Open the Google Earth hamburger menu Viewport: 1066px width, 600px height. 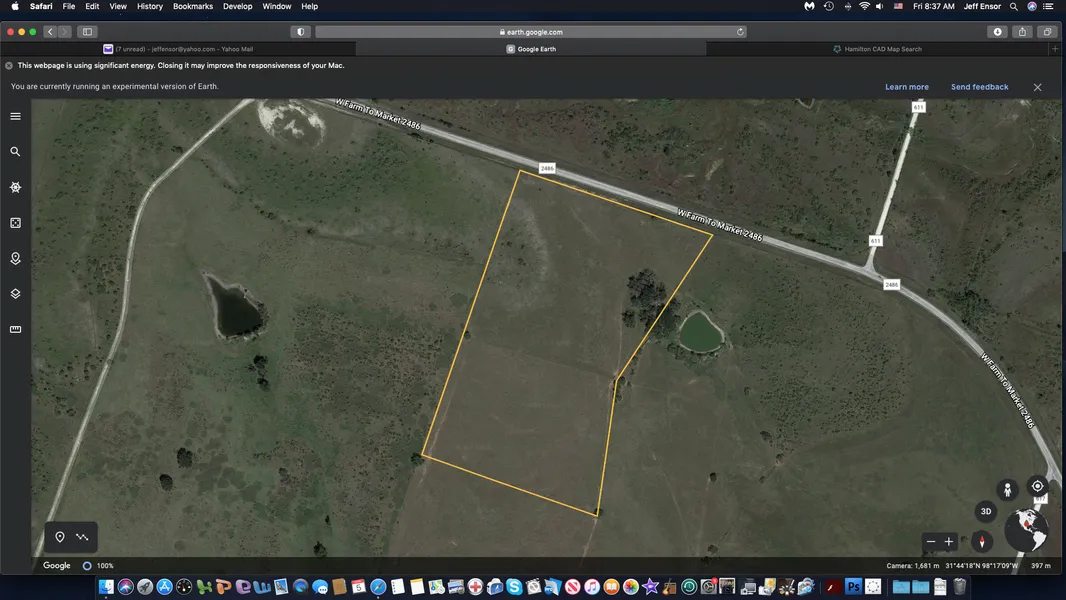[x=15, y=116]
